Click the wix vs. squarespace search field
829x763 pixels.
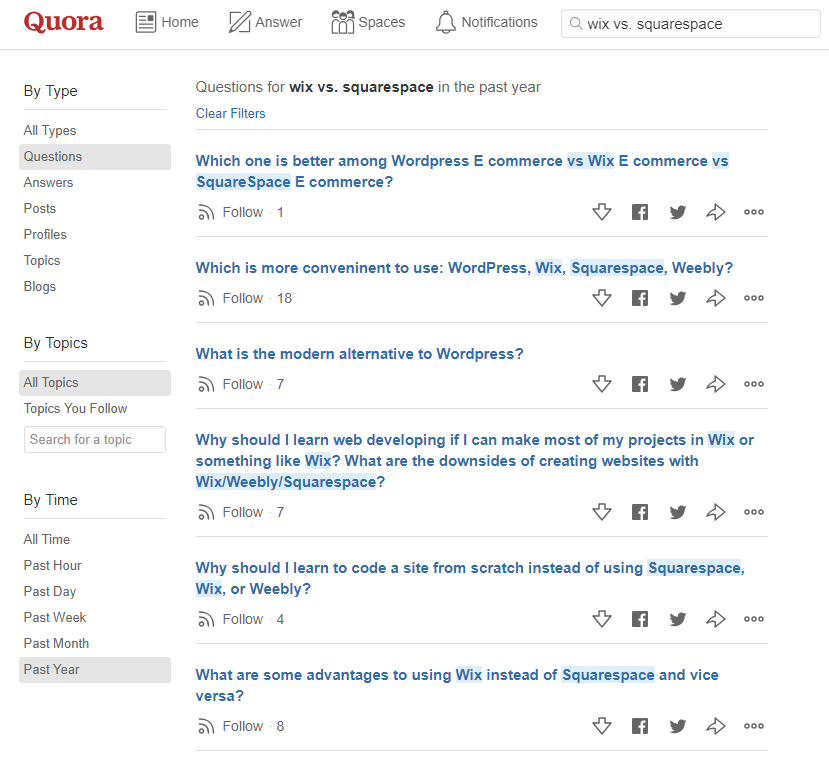click(690, 24)
